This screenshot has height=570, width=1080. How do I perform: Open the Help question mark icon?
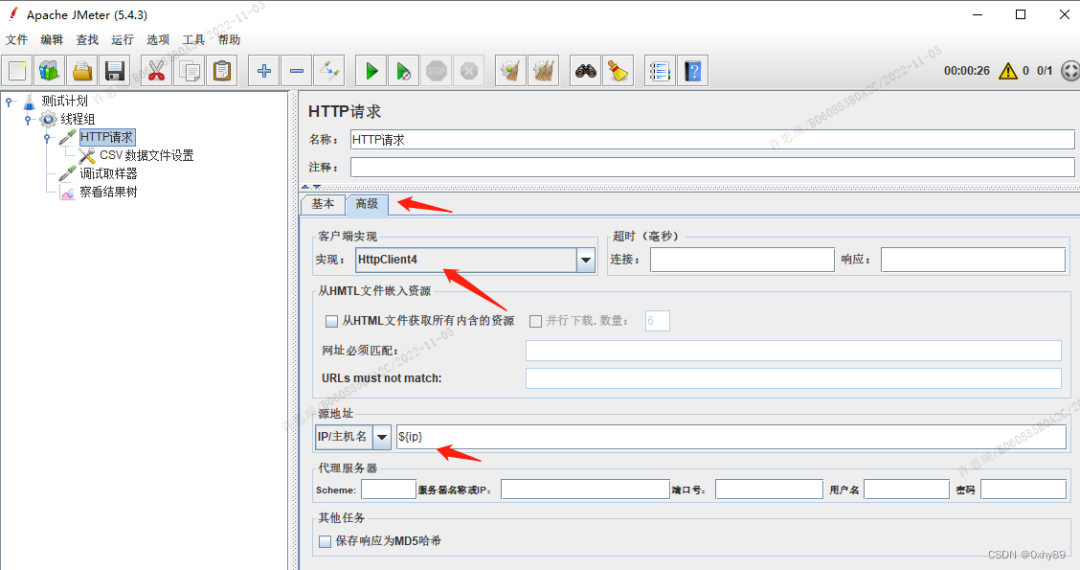(693, 71)
